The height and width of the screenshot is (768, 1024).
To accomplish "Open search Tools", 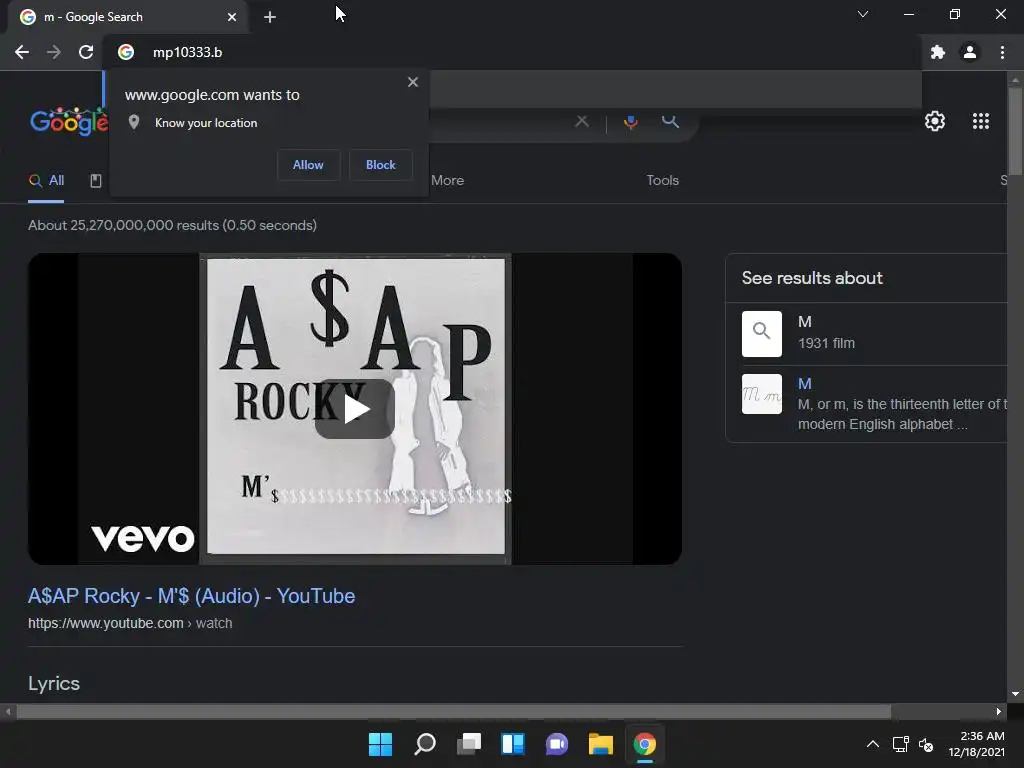I will [x=663, y=180].
